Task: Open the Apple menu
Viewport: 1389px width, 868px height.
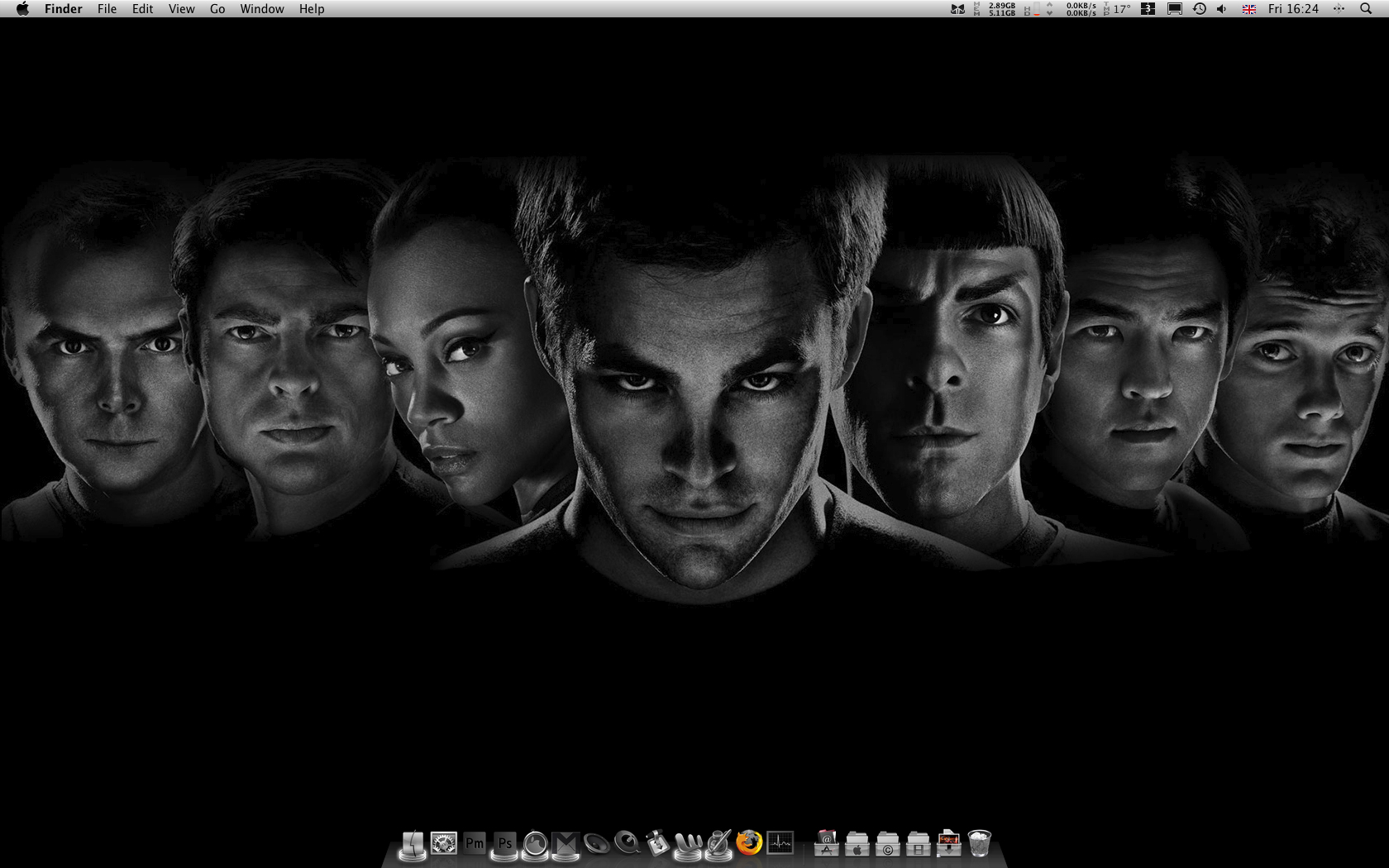Action: [x=22, y=9]
